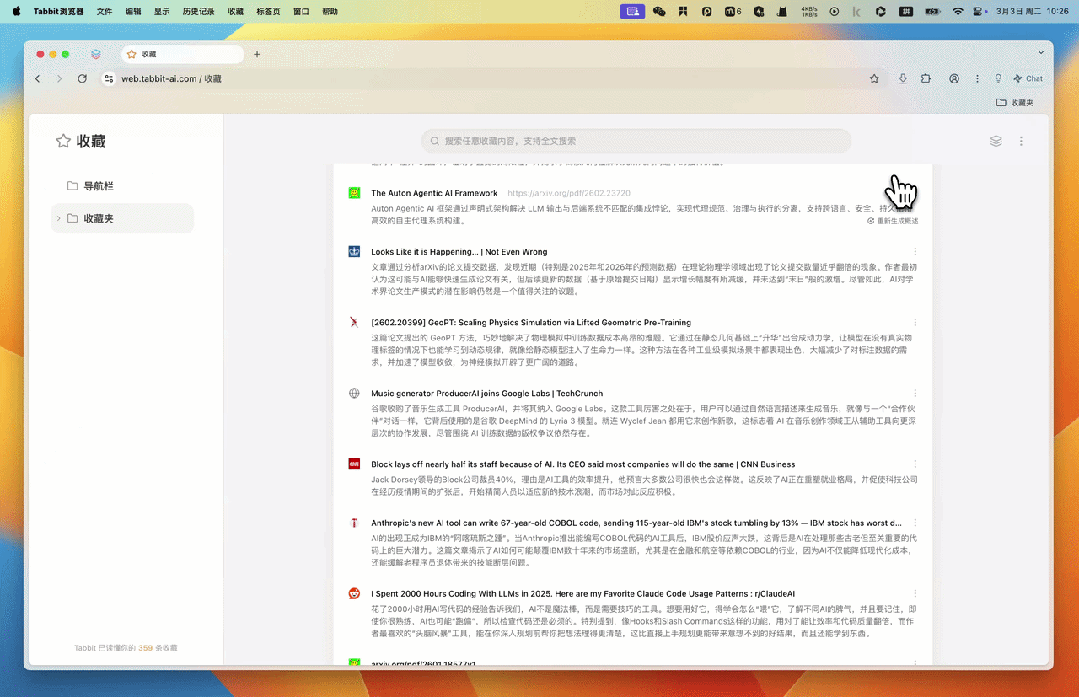
Task: Click 重新生成概述 under the Auton entry
Action: click(892, 220)
